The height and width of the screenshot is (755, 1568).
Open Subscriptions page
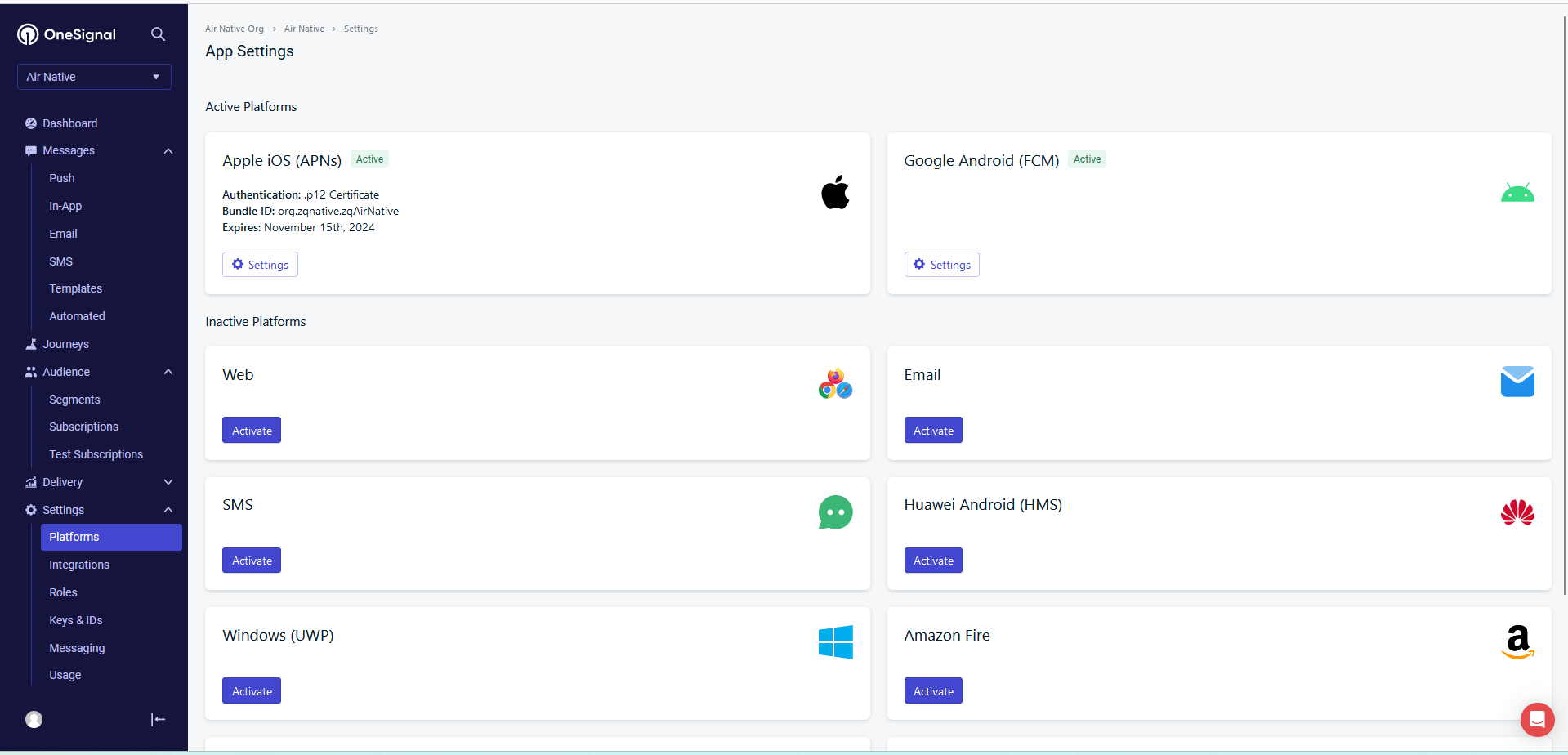[83, 427]
